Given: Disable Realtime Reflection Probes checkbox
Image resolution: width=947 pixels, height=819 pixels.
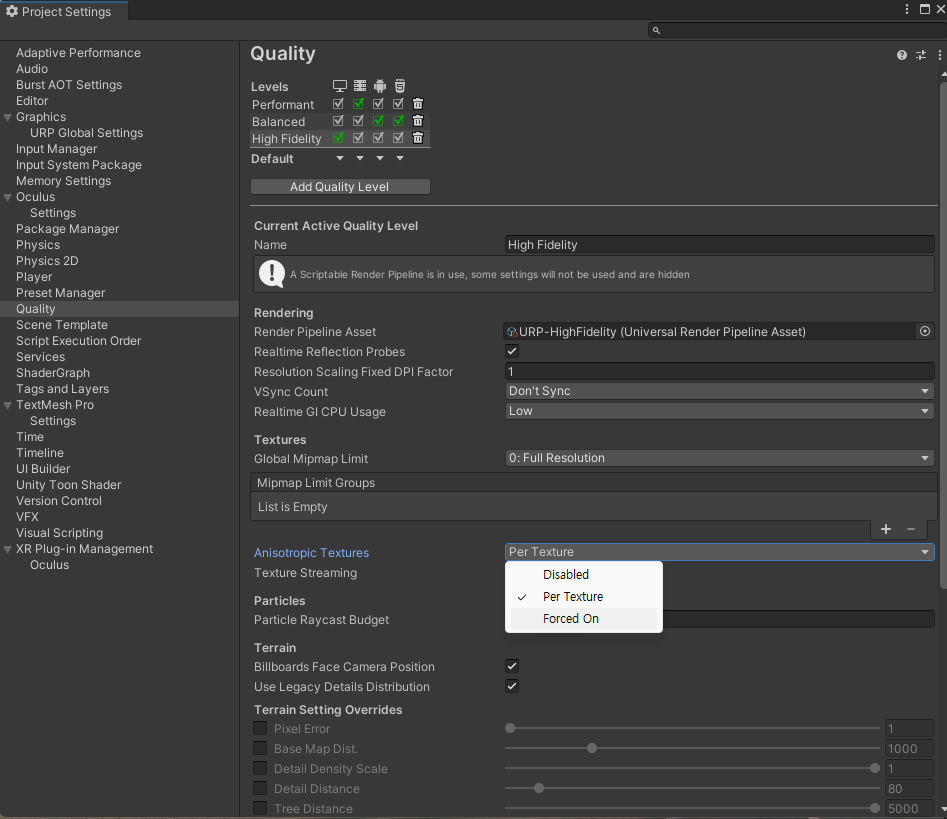Looking at the screenshot, I should point(512,351).
